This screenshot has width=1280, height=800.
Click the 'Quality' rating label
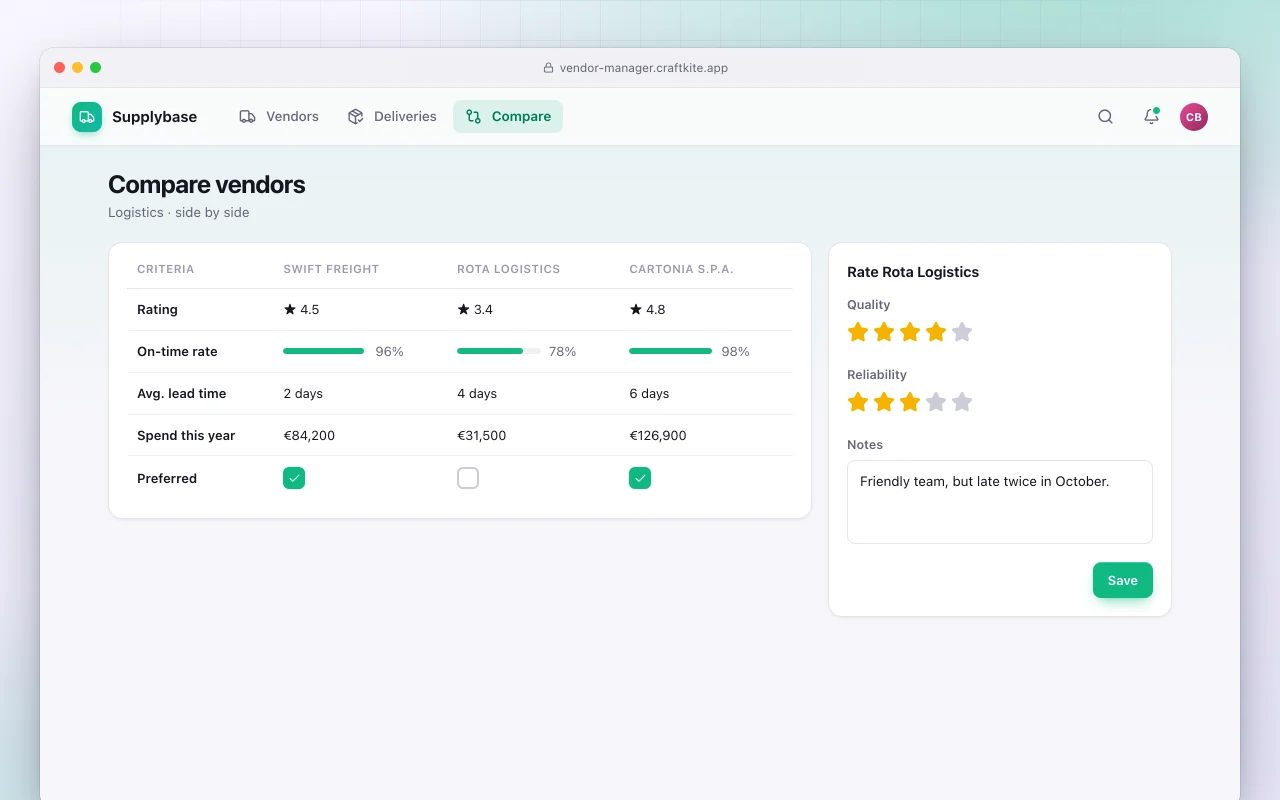point(869,305)
